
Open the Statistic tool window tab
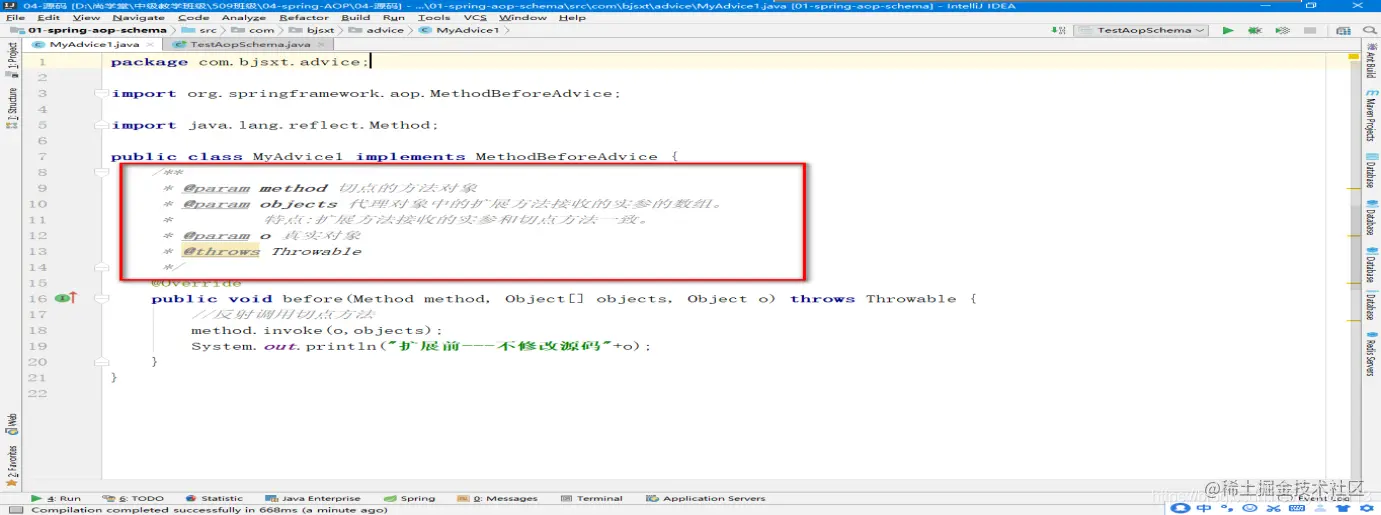(214, 498)
